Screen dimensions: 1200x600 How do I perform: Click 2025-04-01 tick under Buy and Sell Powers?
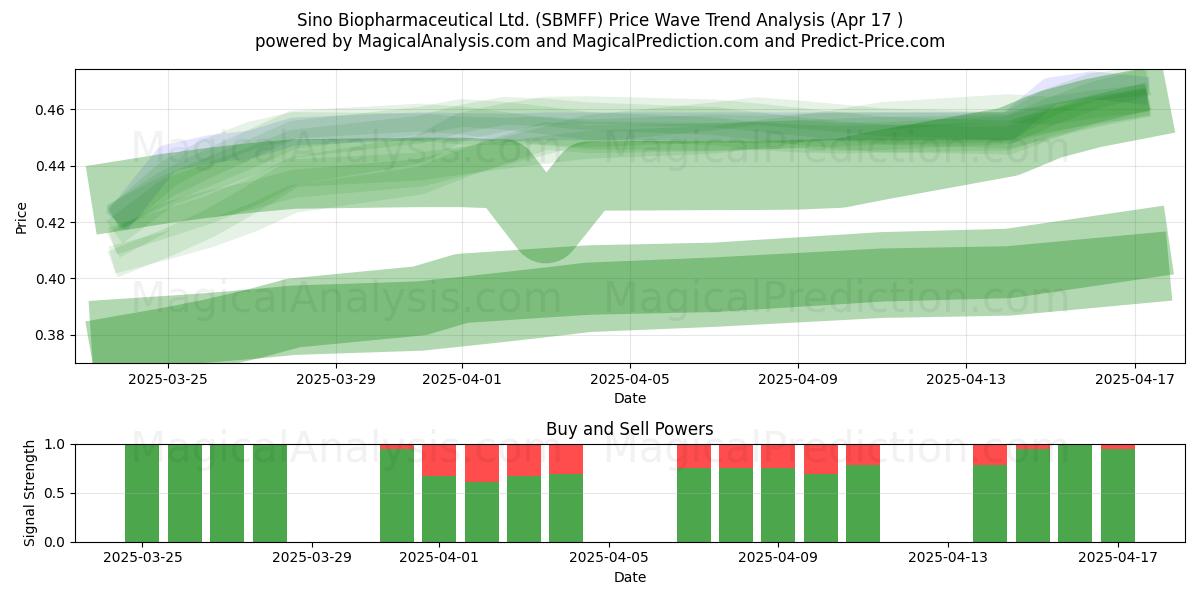439,558
